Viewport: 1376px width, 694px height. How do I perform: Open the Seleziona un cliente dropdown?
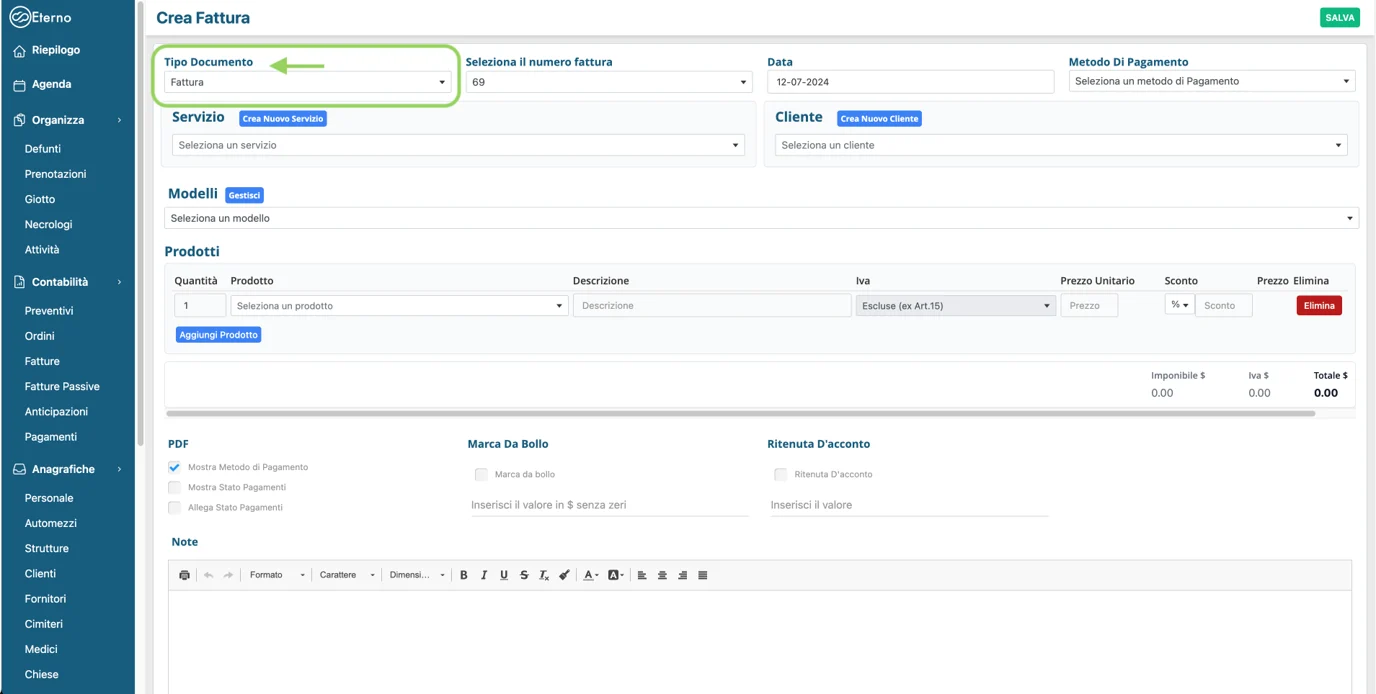[x=1060, y=145]
